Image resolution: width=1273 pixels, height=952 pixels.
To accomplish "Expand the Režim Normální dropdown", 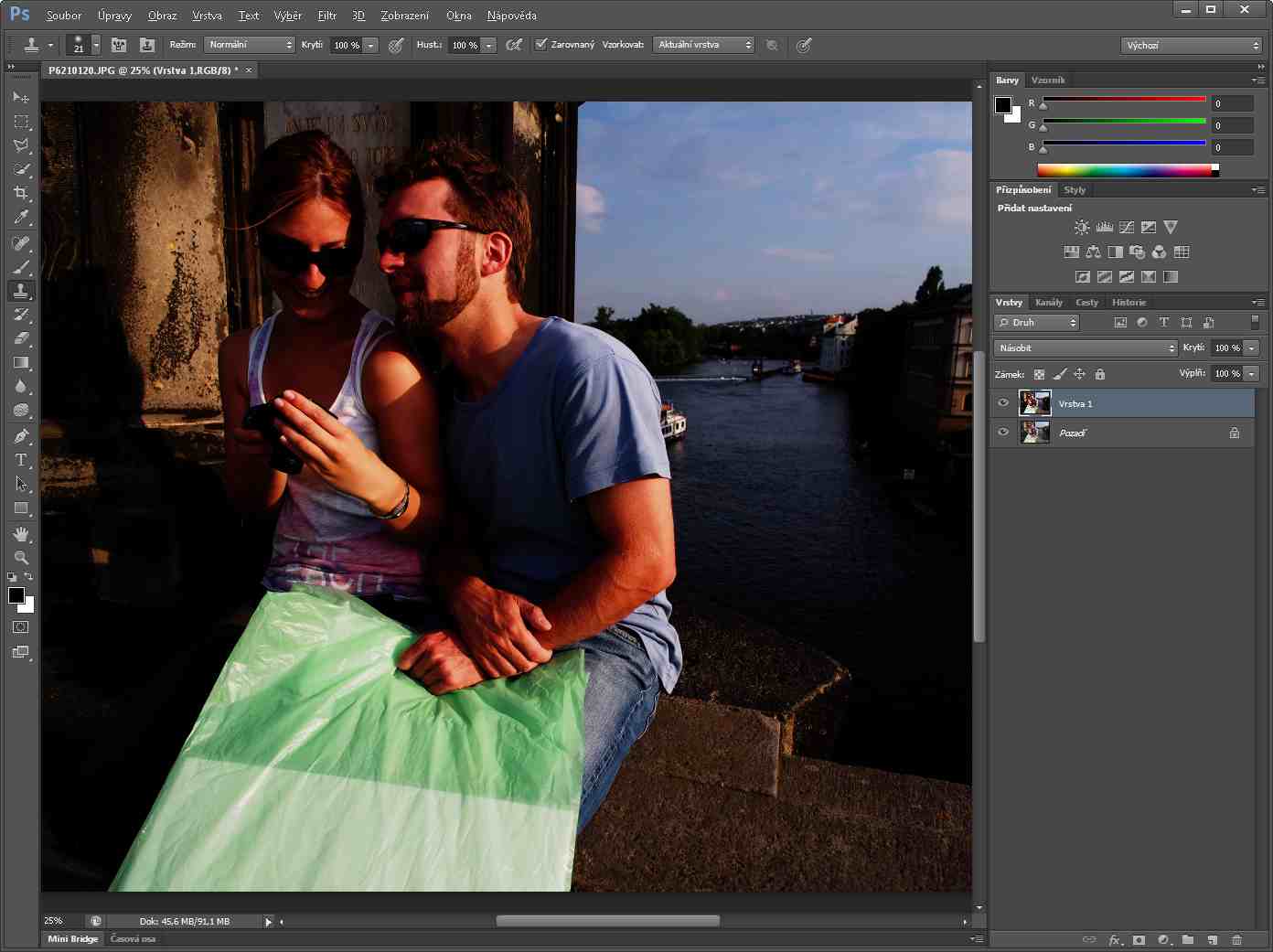I will coord(249,45).
